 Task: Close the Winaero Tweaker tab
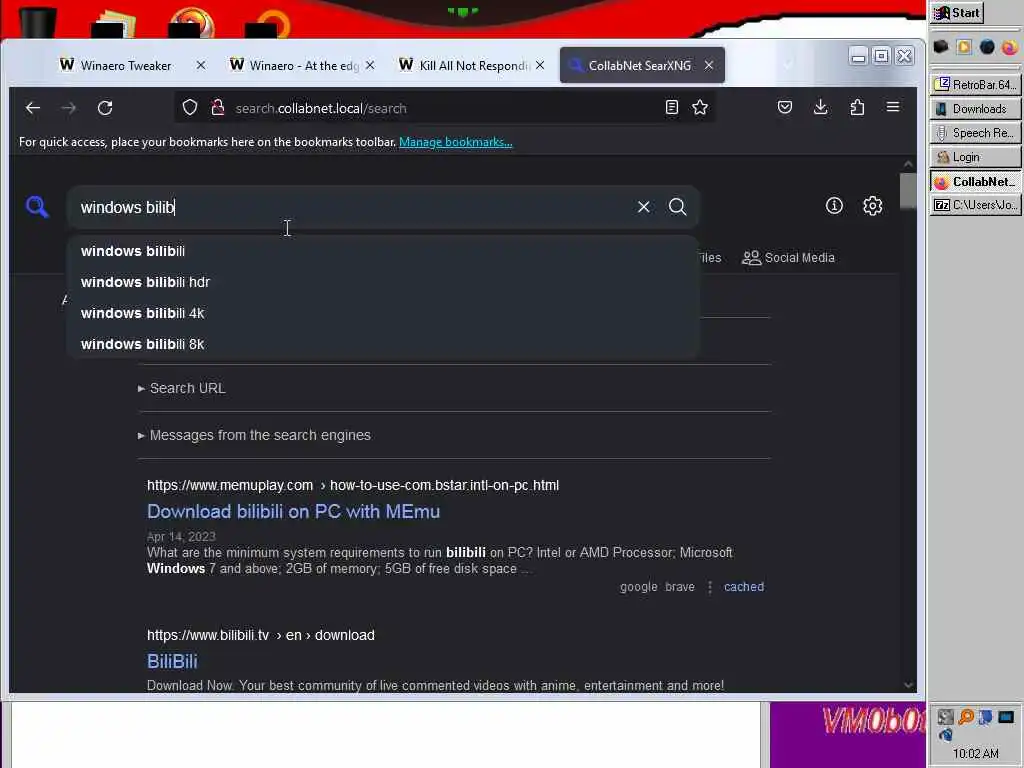[x=201, y=65]
